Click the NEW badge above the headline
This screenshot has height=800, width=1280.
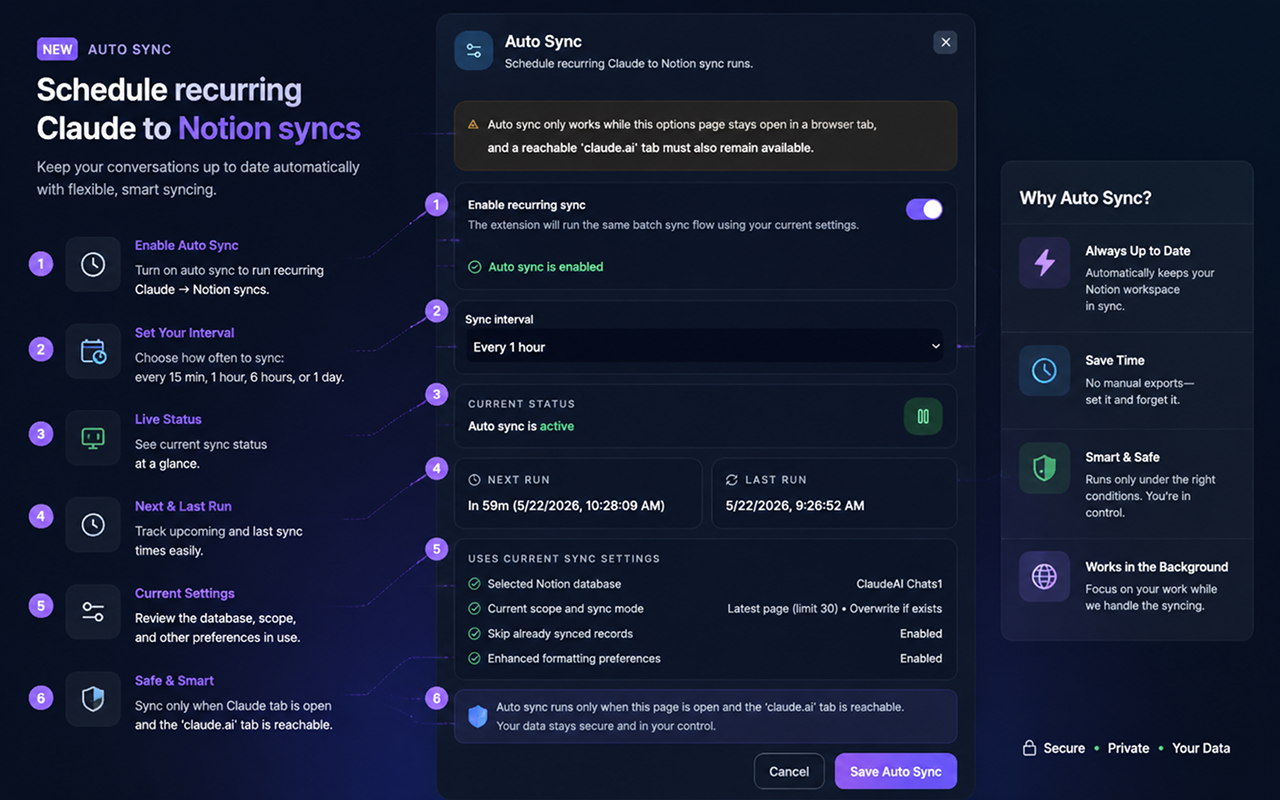(58, 49)
